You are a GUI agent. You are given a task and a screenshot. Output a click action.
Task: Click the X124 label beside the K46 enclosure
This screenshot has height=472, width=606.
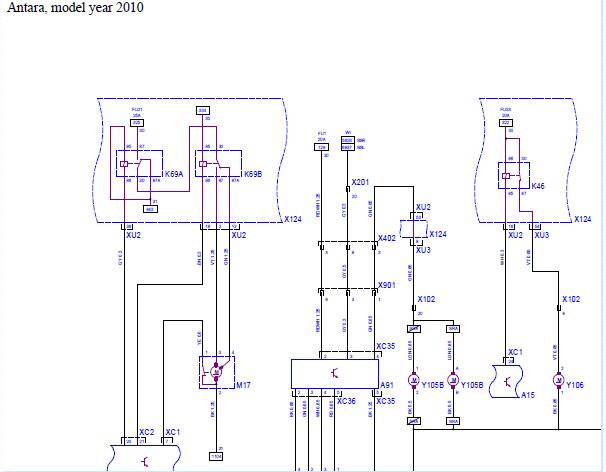point(582,219)
